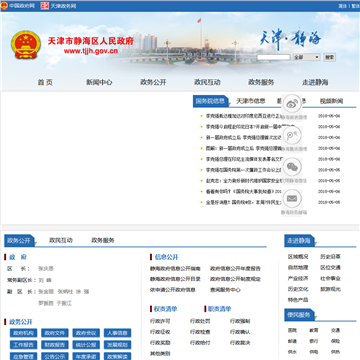Open 行政强制 link
360x360 pixels.
(x=240, y=321)
